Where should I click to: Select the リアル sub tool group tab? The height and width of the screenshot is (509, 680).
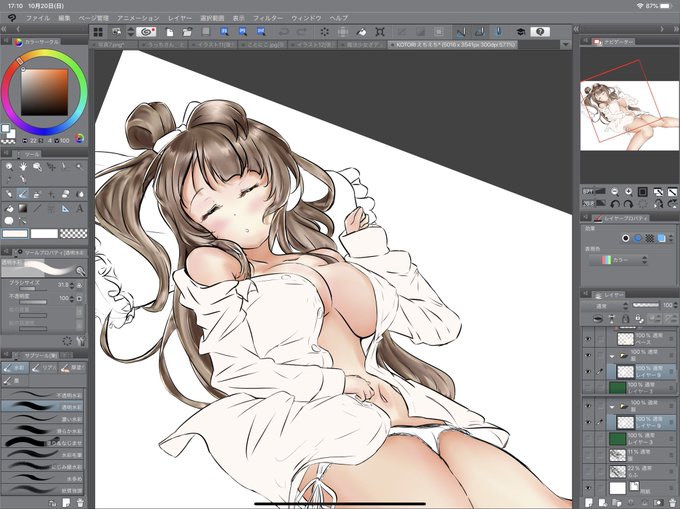(x=43, y=368)
